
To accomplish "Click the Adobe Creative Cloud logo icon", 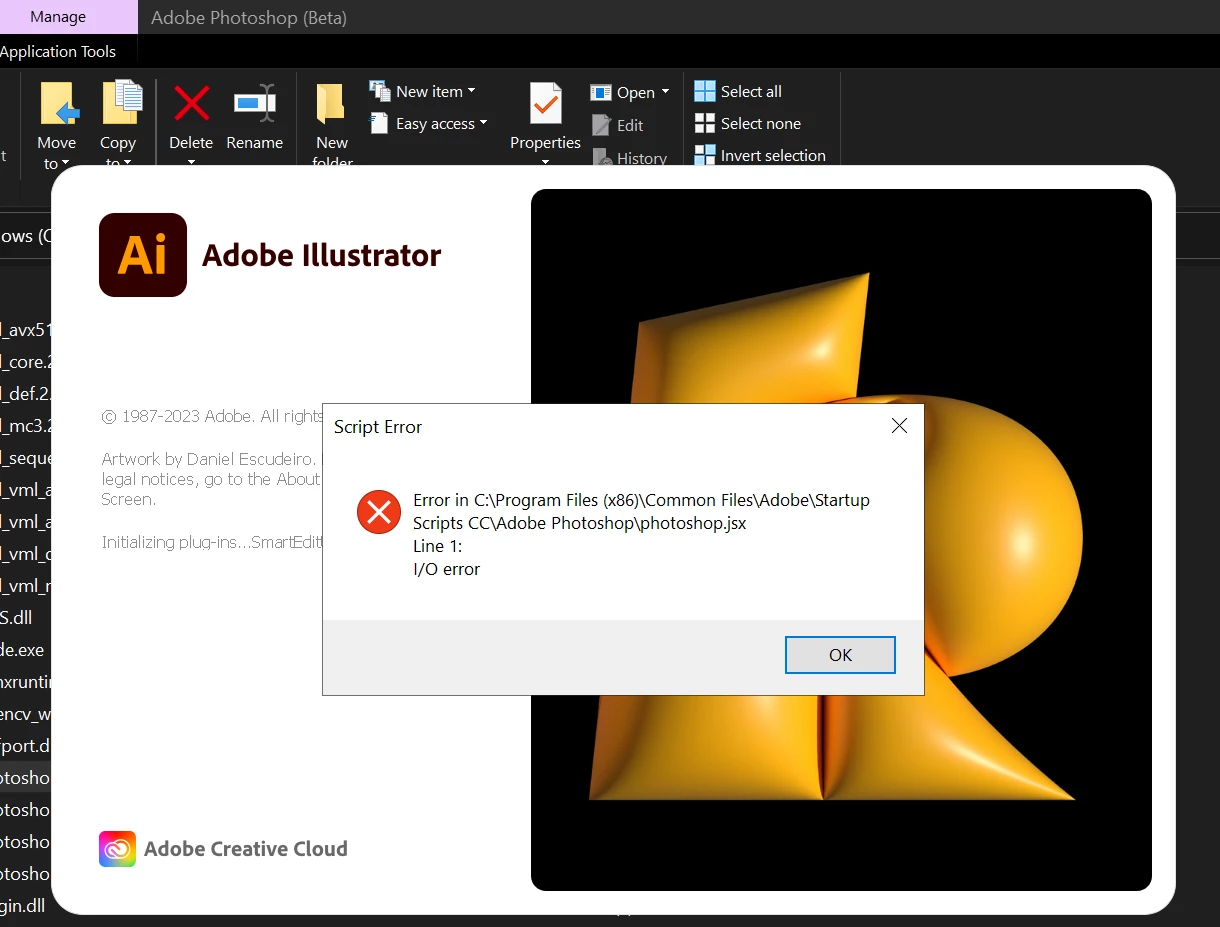I will click(x=117, y=849).
